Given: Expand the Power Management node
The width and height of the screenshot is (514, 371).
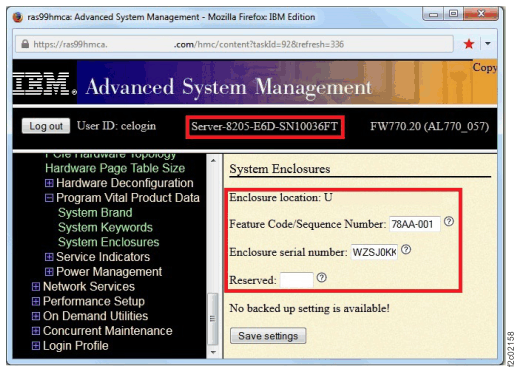Looking at the screenshot, I should pyautogui.click(x=49, y=272).
